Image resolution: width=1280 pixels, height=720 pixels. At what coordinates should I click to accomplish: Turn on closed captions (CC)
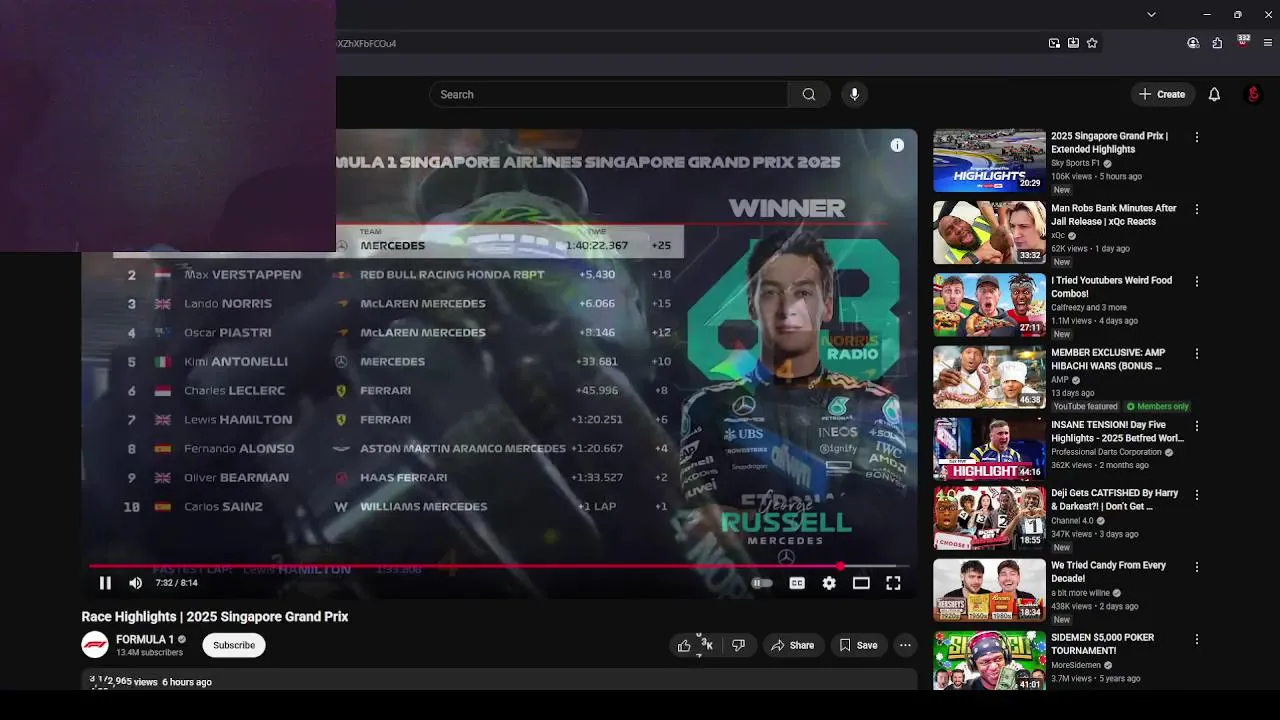point(797,583)
